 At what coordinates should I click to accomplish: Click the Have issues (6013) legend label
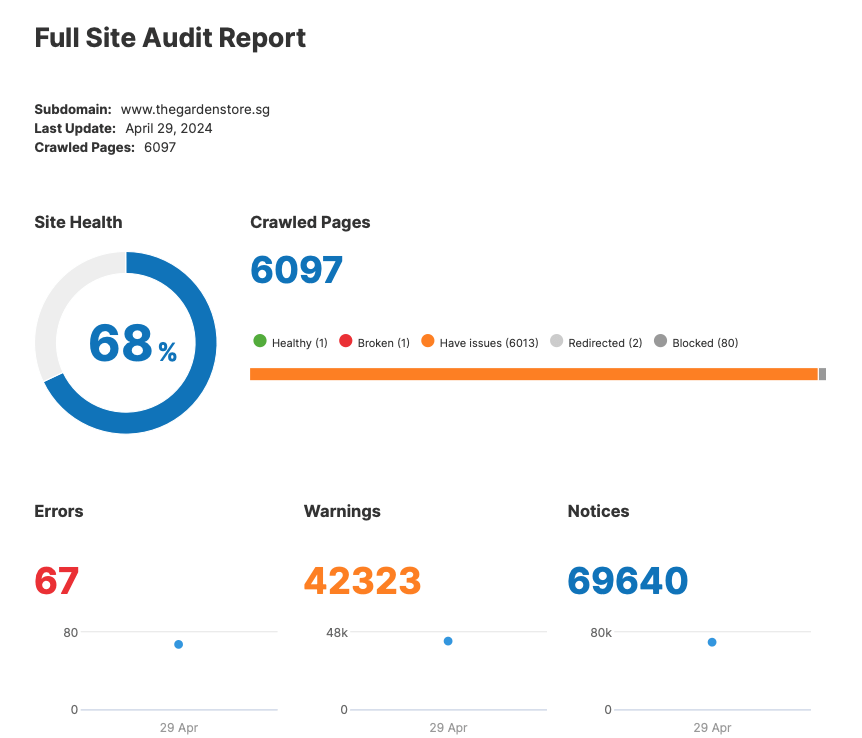489,343
